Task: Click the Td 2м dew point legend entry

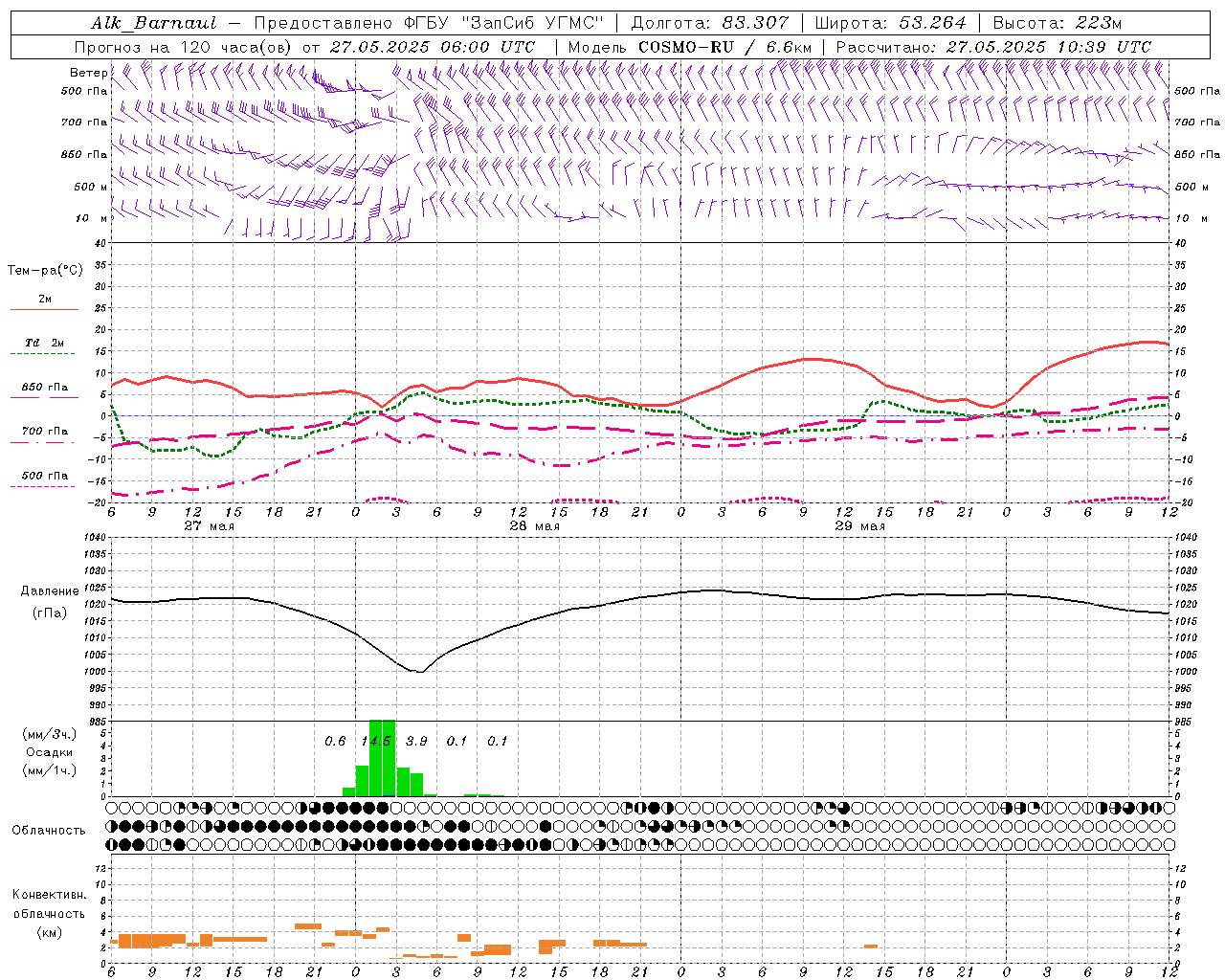Action: [45, 343]
